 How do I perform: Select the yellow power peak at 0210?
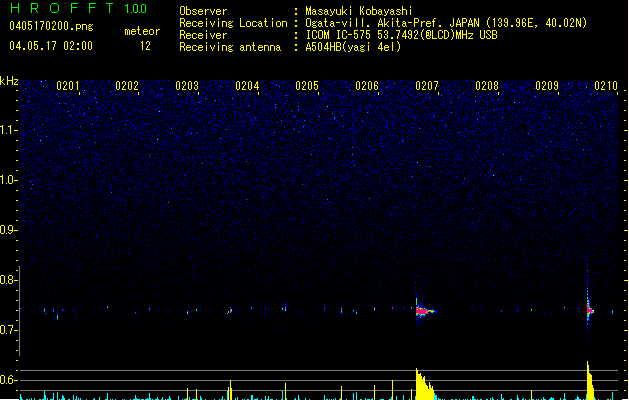[x=590, y=380]
